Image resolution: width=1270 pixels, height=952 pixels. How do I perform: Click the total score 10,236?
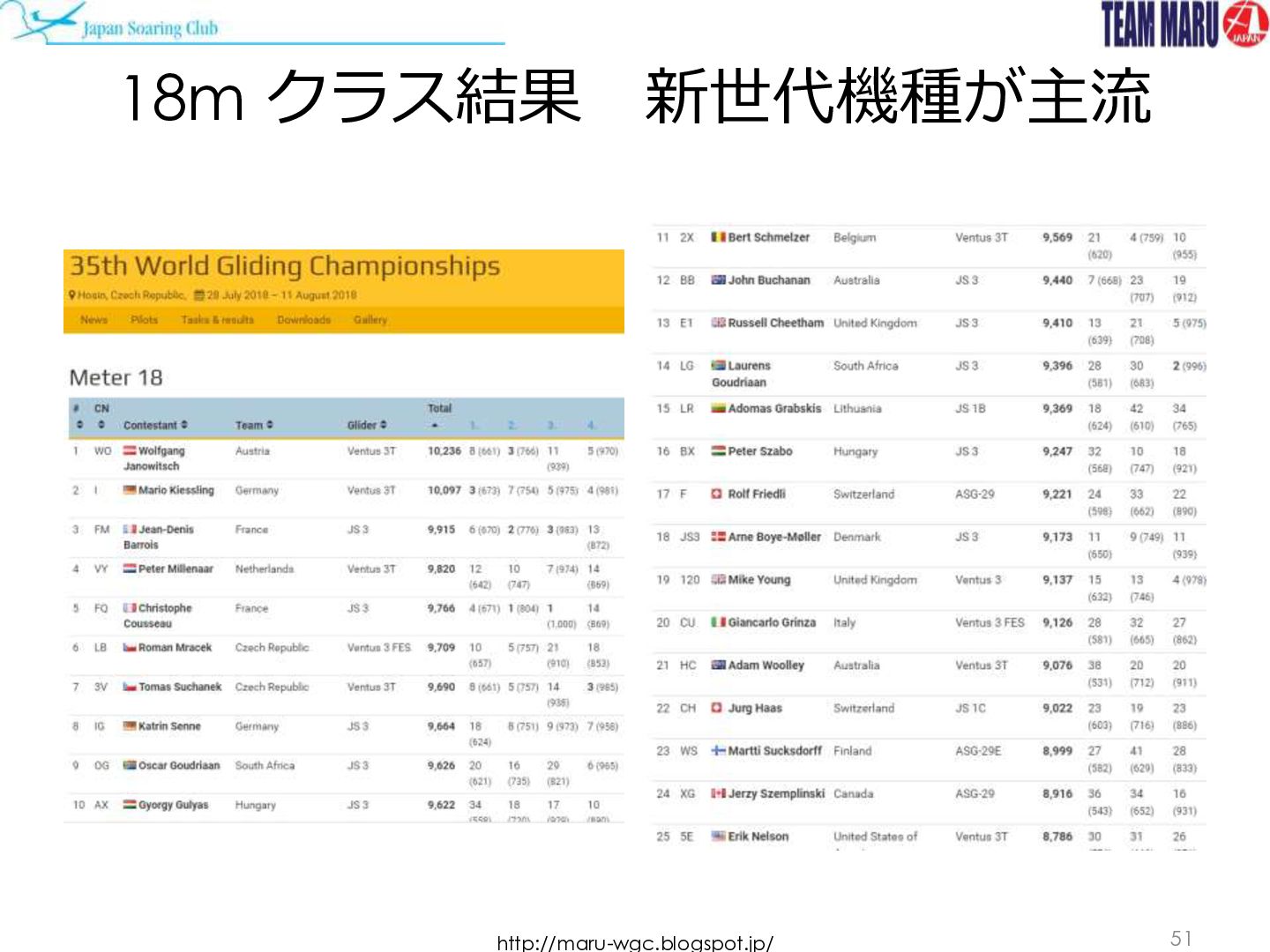pyautogui.click(x=444, y=450)
